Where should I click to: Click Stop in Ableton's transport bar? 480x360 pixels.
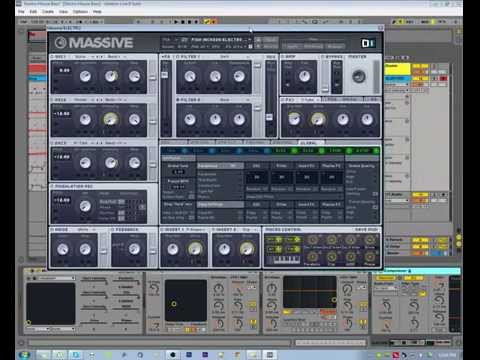[x=183, y=22]
